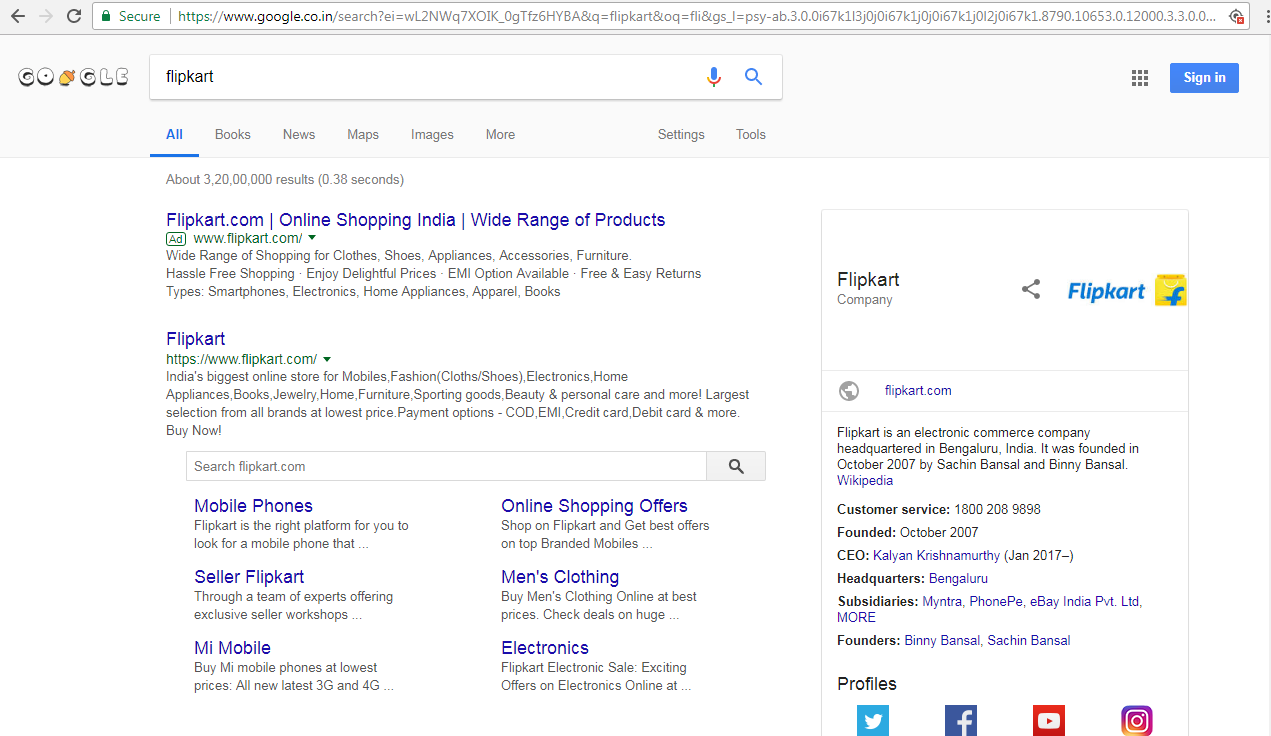Viewport: 1271px width, 736px height.
Task: Open the Electronics sitelink
Action: [545, 648]
